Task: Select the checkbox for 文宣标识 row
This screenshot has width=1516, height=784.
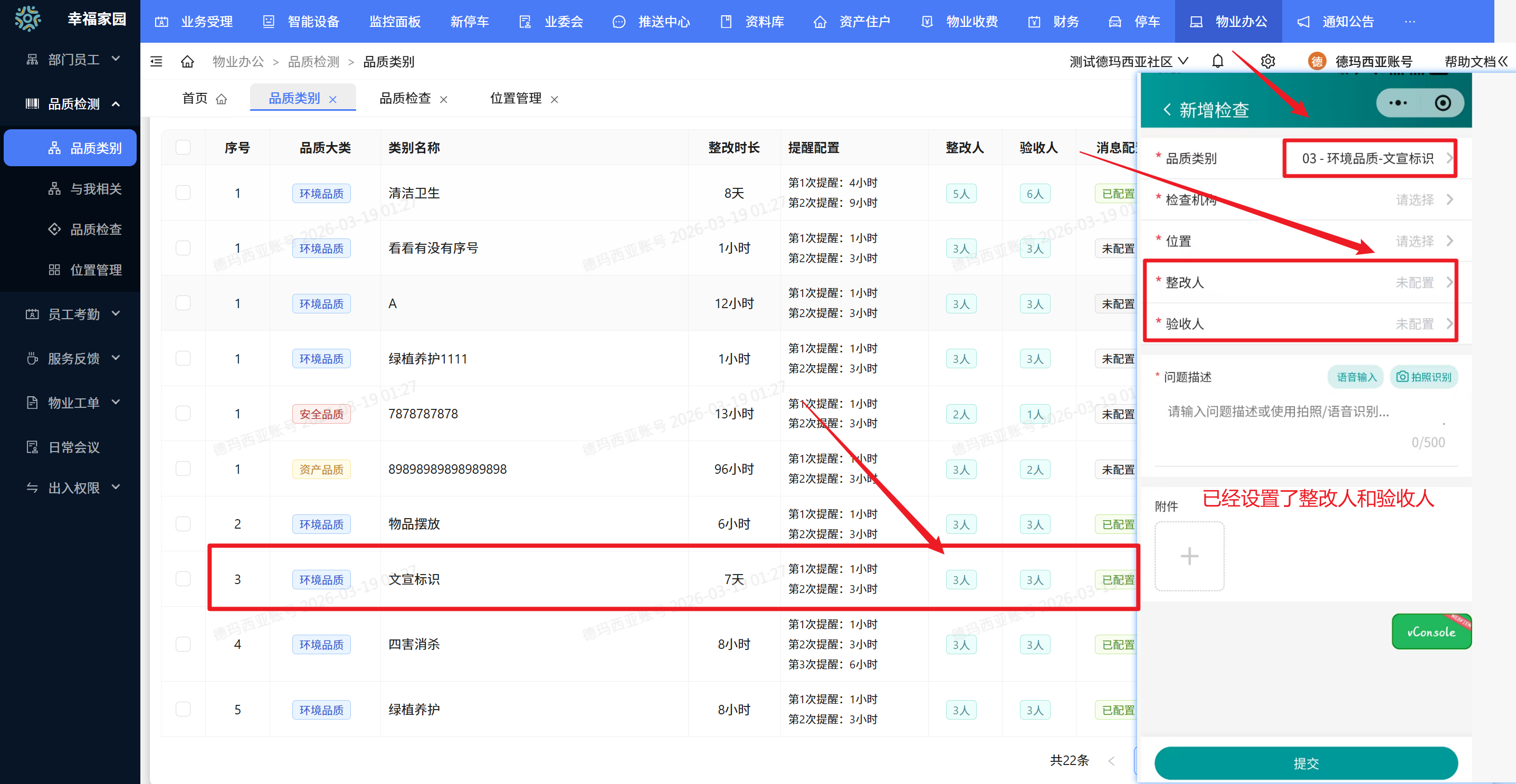Action: point(183,579)
